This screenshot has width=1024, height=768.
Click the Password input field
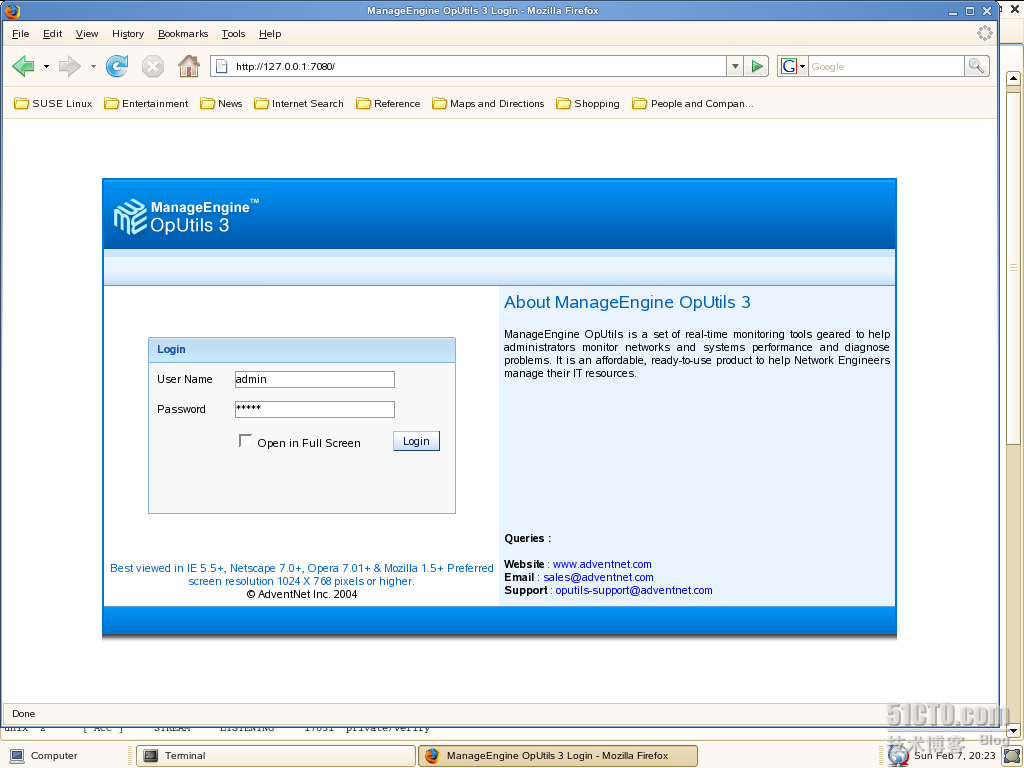(x=315, y=409)
